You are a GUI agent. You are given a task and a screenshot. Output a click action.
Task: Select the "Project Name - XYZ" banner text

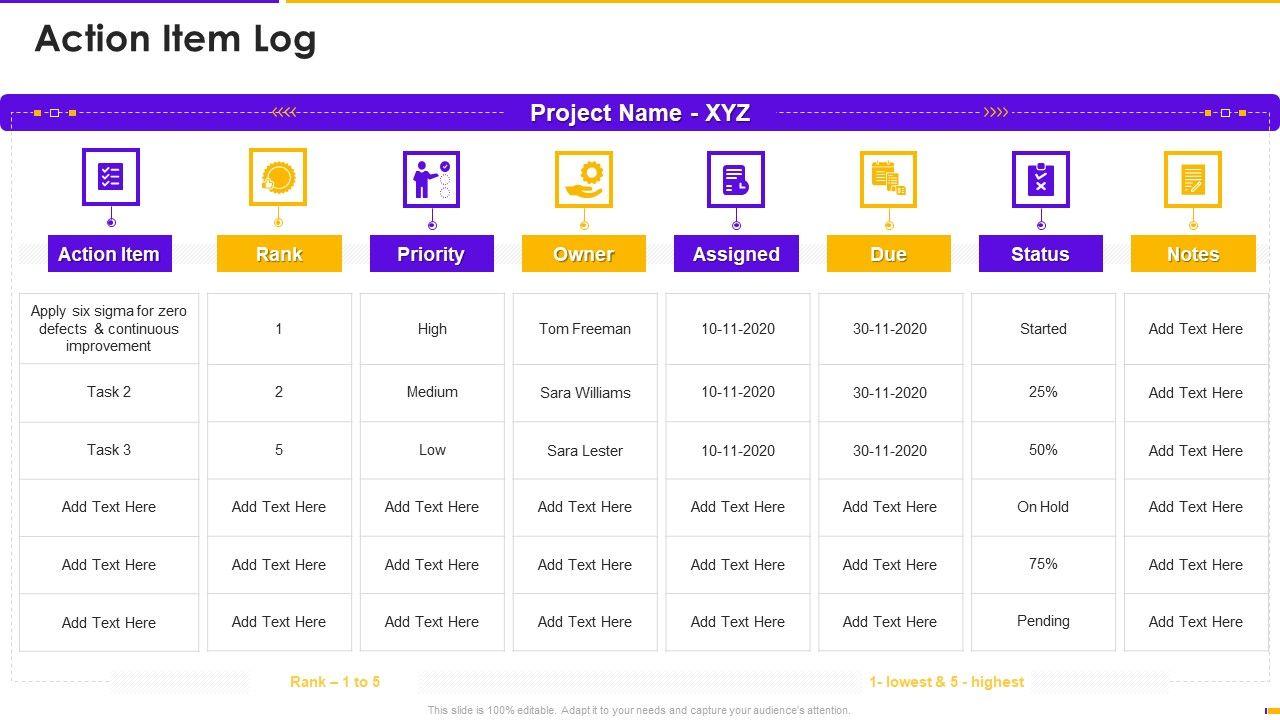click(640, 113)
